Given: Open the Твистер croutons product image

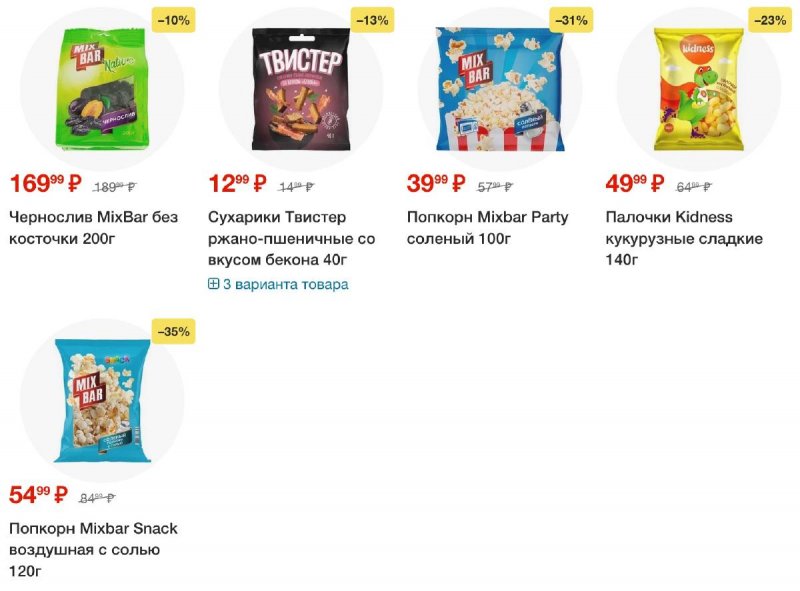Looking at the screenshot, I should [x=301, y=88].
